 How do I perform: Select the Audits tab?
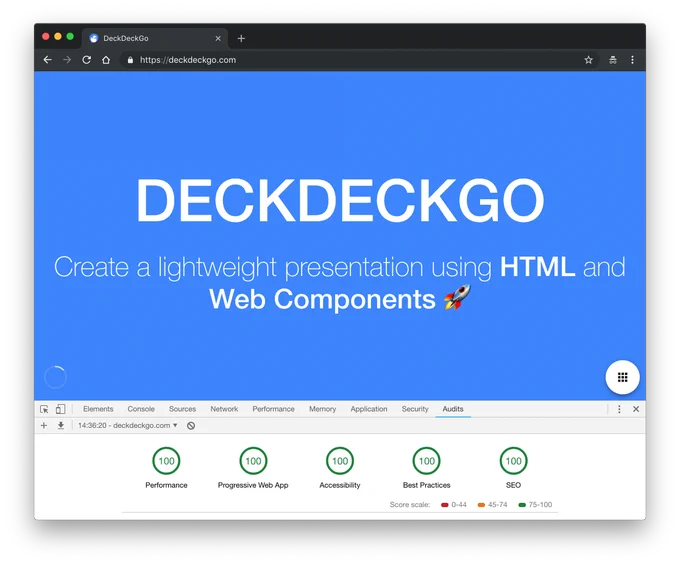click(x=453, y=409)
